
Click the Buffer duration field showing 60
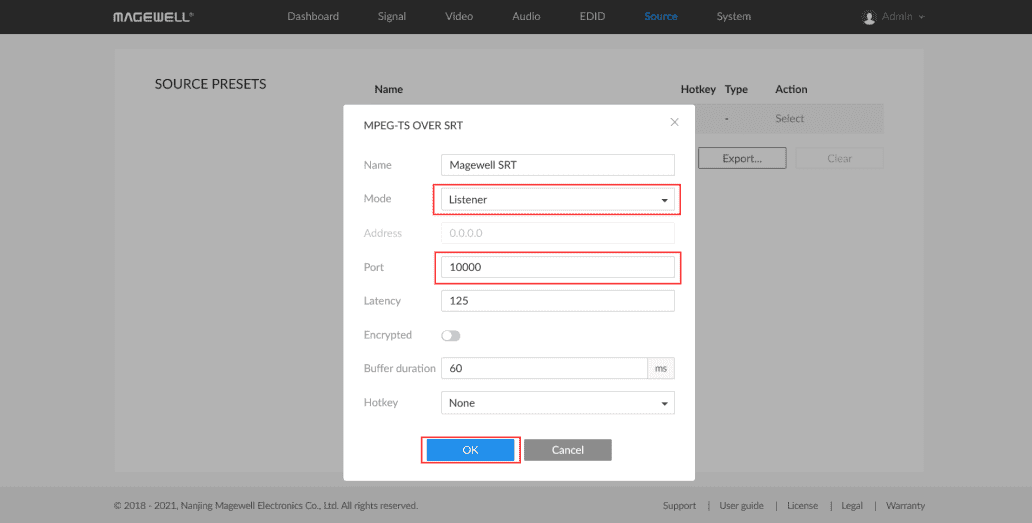pyautogui.click(x=544, y=368)
